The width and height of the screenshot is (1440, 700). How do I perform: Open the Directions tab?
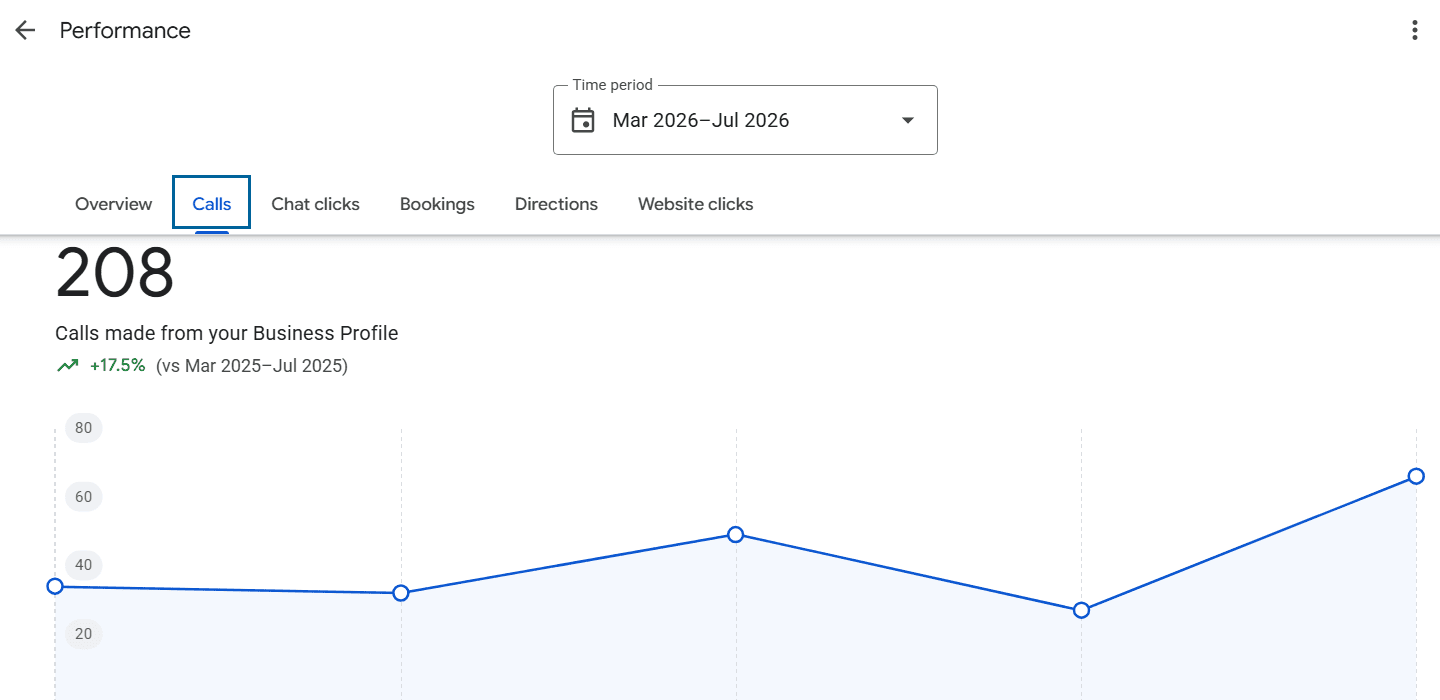point(556,204)
